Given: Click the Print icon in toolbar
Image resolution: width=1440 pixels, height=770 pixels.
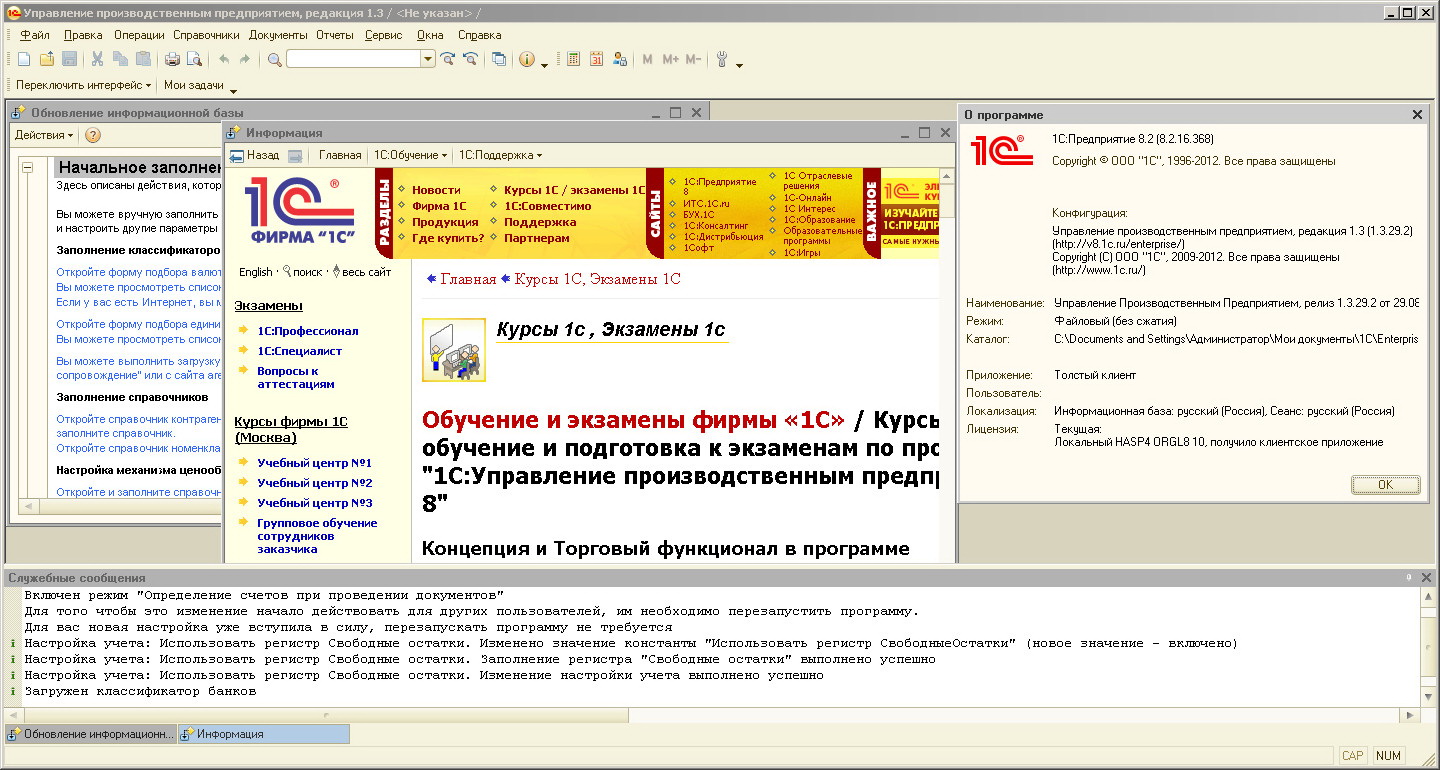Looking at the screenshot, I should [172, 60].
